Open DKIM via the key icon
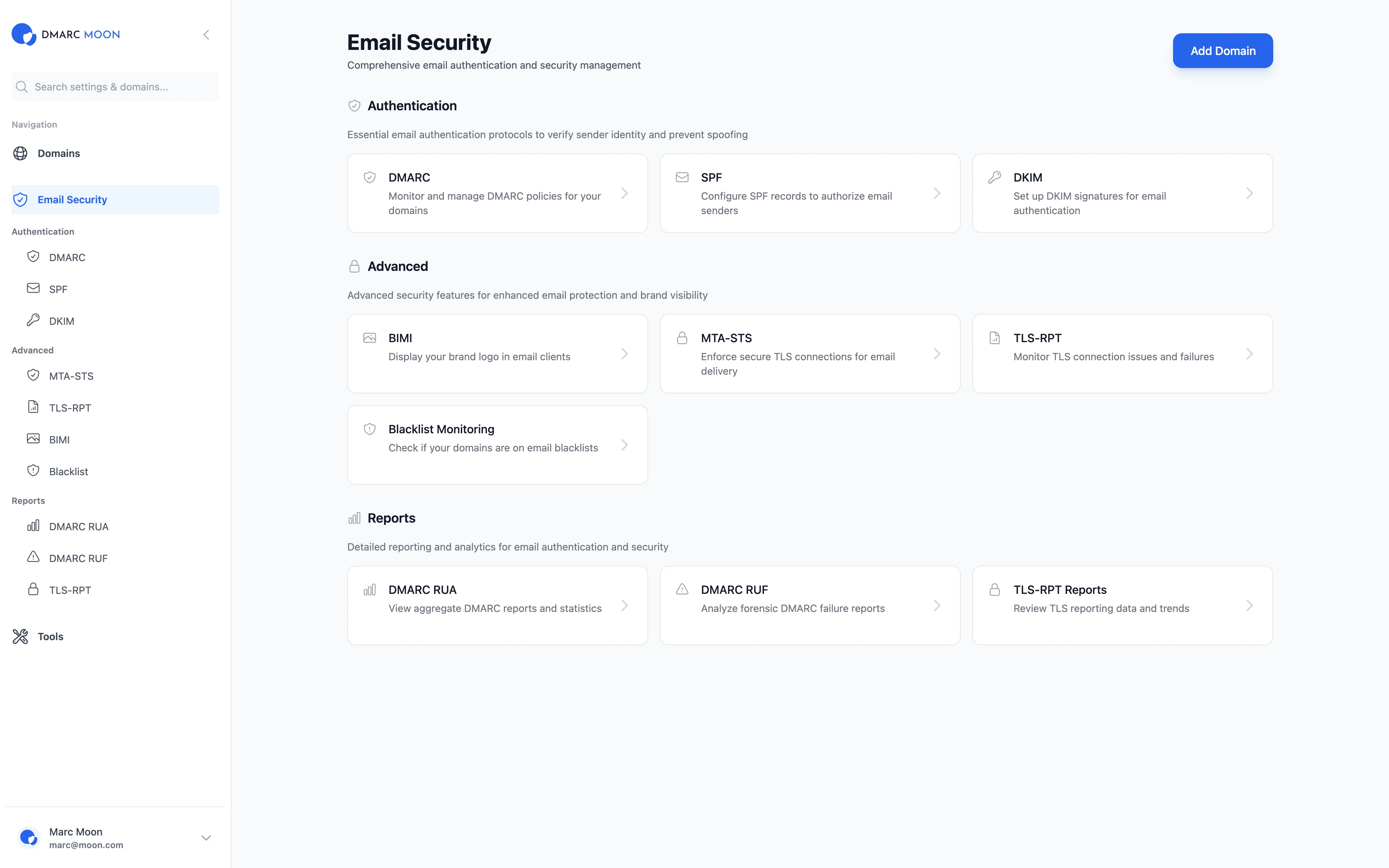The width and height of the screenshot is (1389, 868). (x=33, y=320)
